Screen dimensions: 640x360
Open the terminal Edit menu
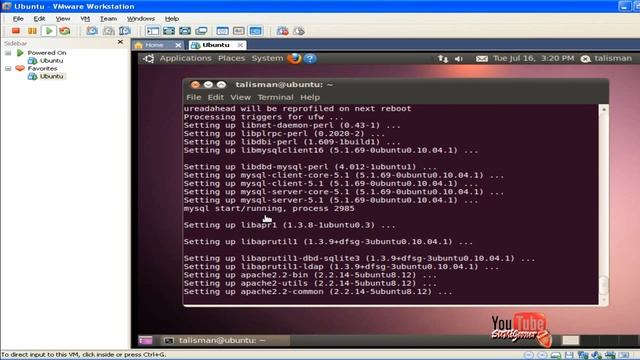(216, 97)
